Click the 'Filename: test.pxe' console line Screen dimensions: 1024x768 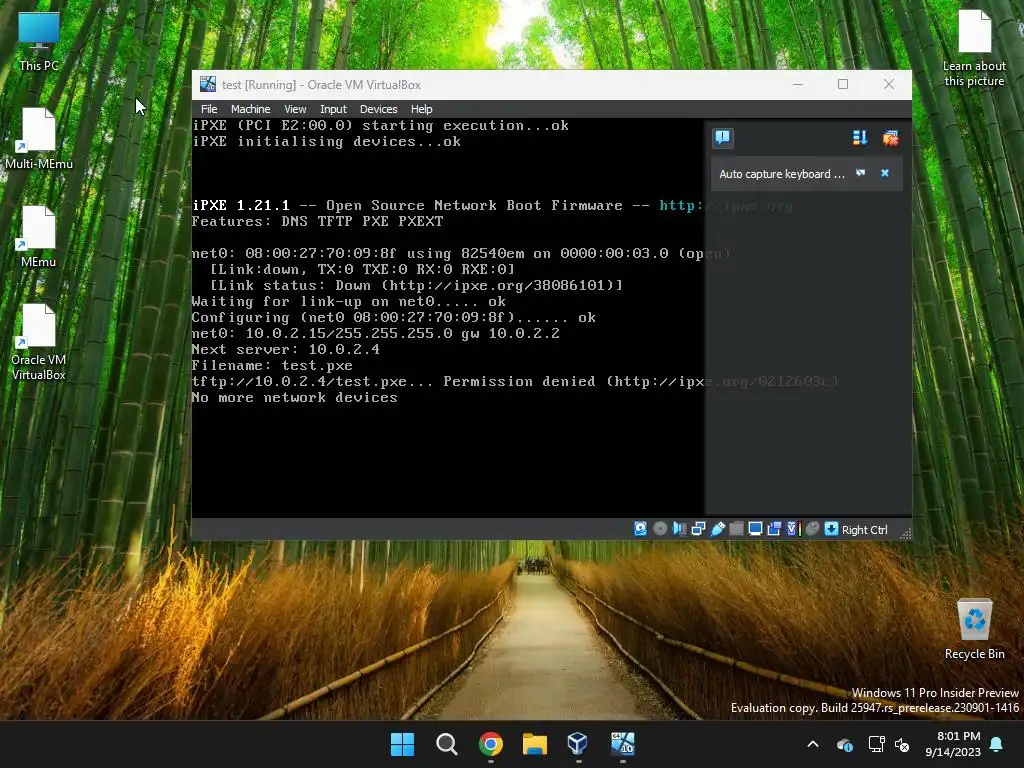pyautogui.click(x=272, y=365)
